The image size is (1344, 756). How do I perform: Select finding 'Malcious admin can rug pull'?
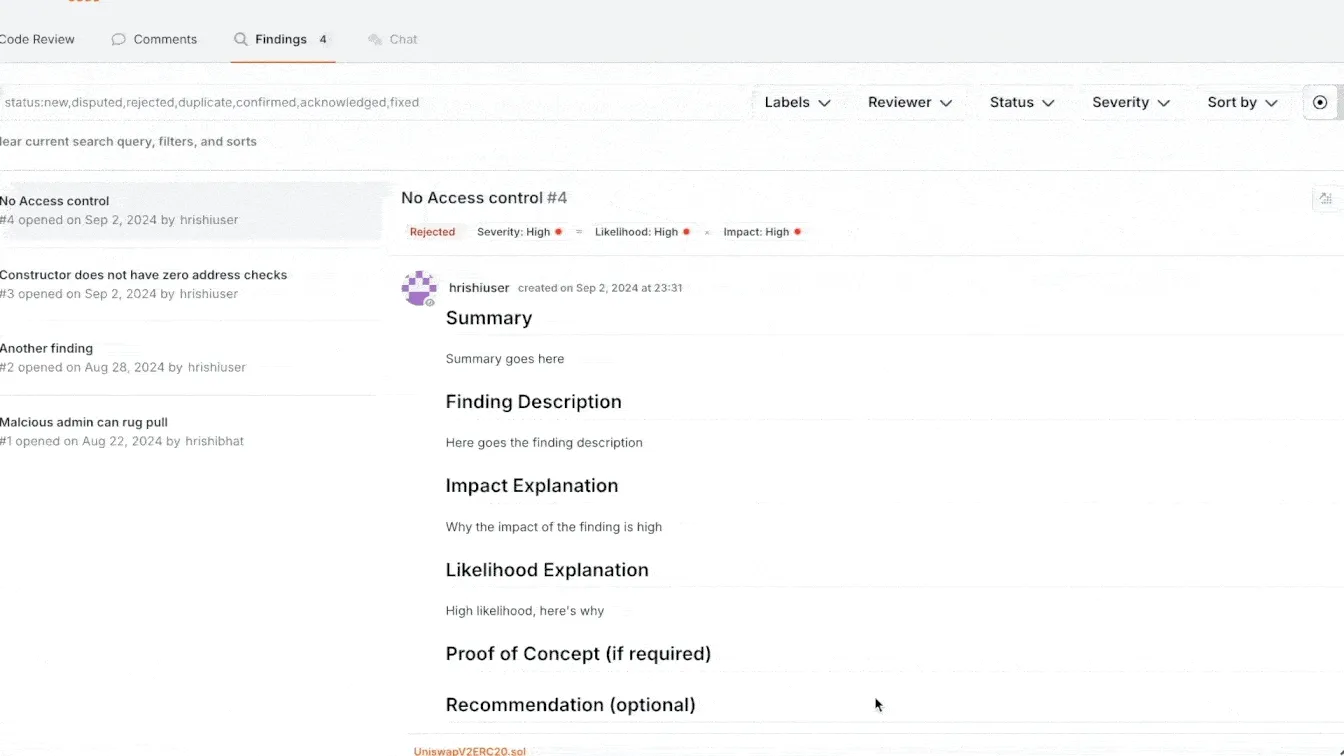(84, 422)
